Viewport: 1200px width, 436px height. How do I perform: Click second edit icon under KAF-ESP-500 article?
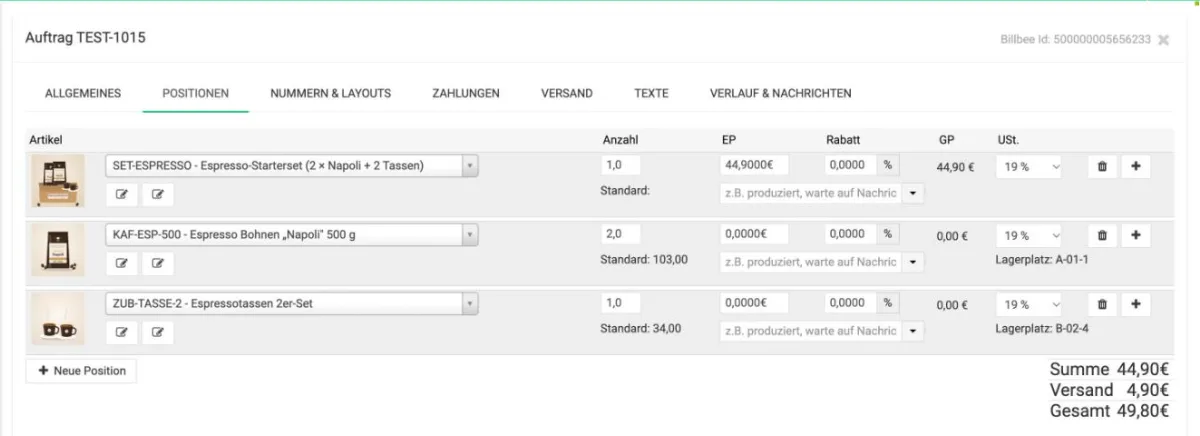pos(157,264)
